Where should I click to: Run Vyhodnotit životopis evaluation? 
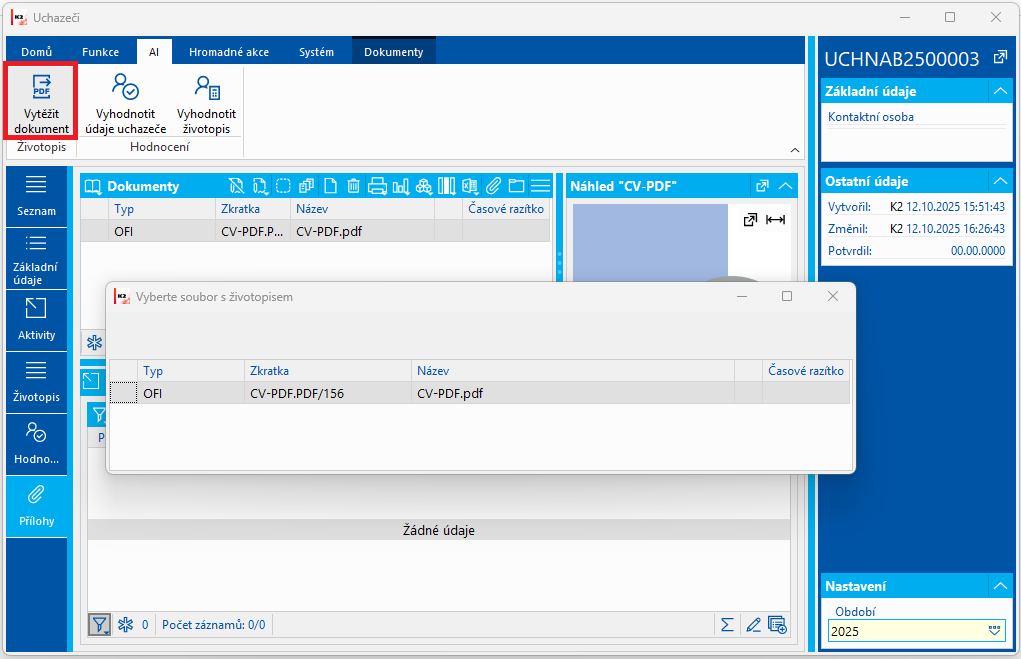tap(206, 104)
